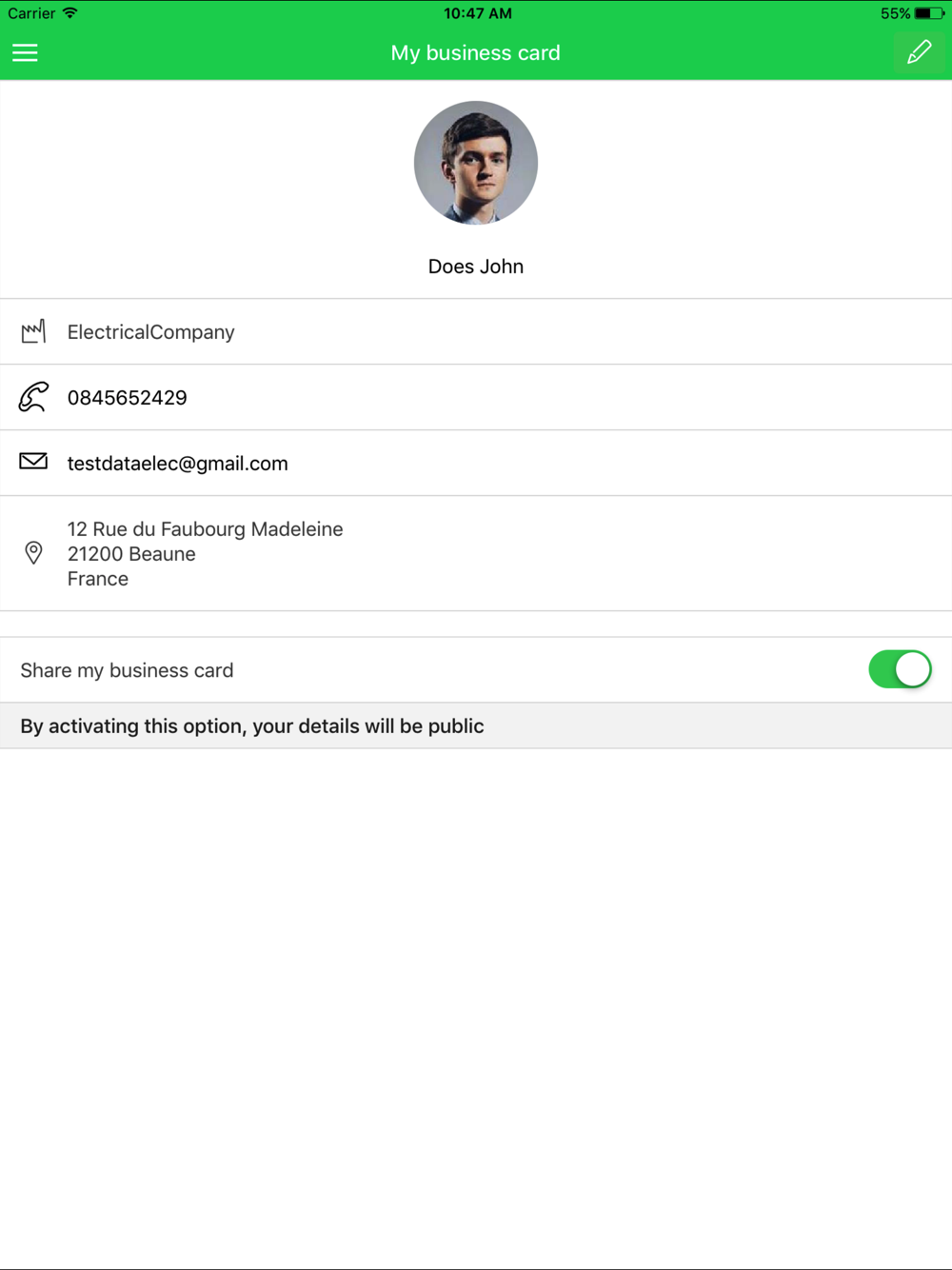Tap the Carrier status text
Viewport: 952px width, 1270px height.
click(x=31, y=13)
